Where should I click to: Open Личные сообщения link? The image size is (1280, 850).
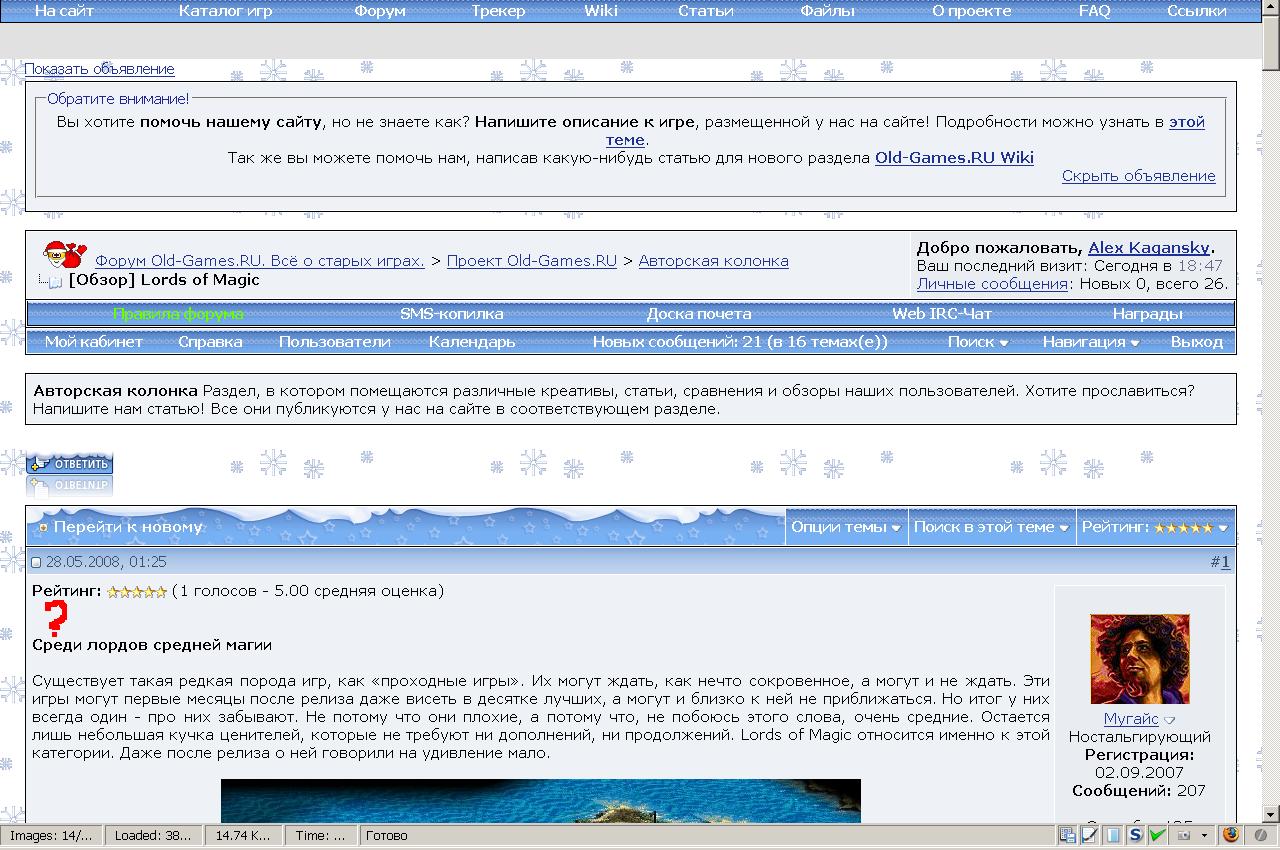[992, 284]
